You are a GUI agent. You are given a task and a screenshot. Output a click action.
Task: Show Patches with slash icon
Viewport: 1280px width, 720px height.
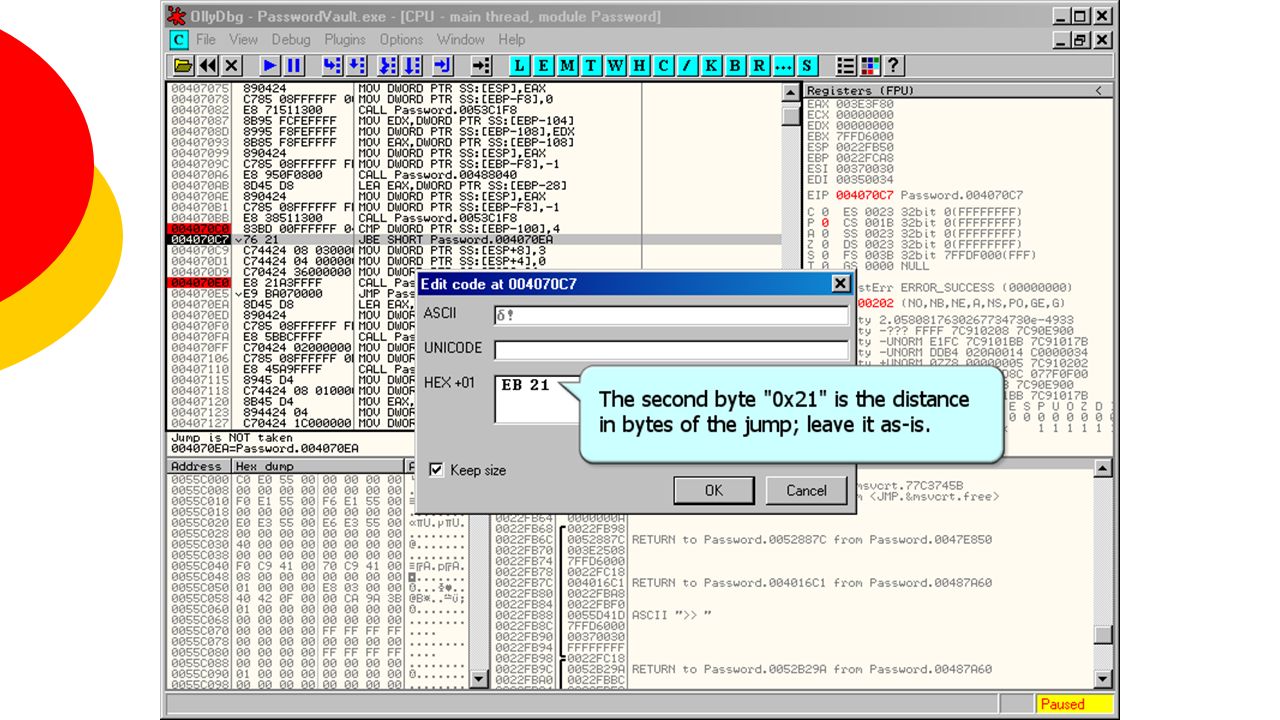(688, 66)
